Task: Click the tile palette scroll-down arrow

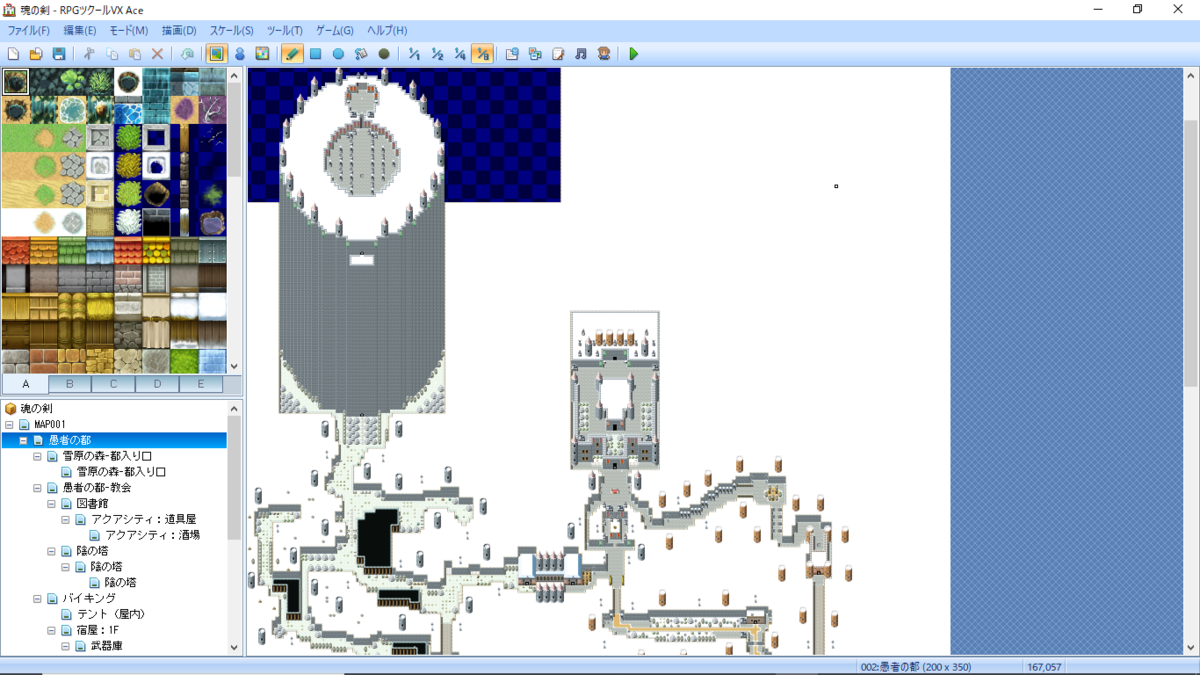Action: [235, 367]
